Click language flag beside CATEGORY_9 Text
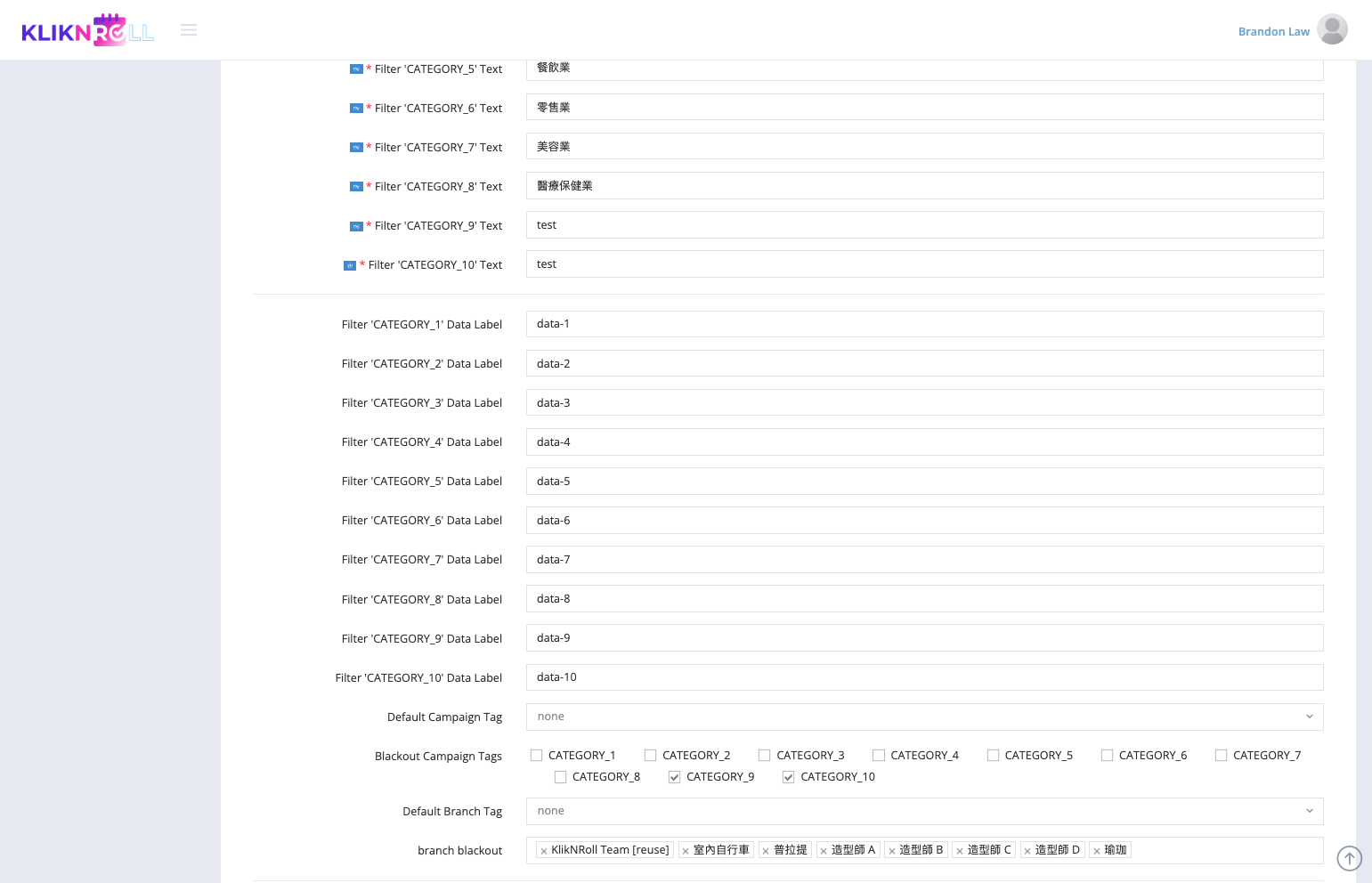 (x=356, y=226)
